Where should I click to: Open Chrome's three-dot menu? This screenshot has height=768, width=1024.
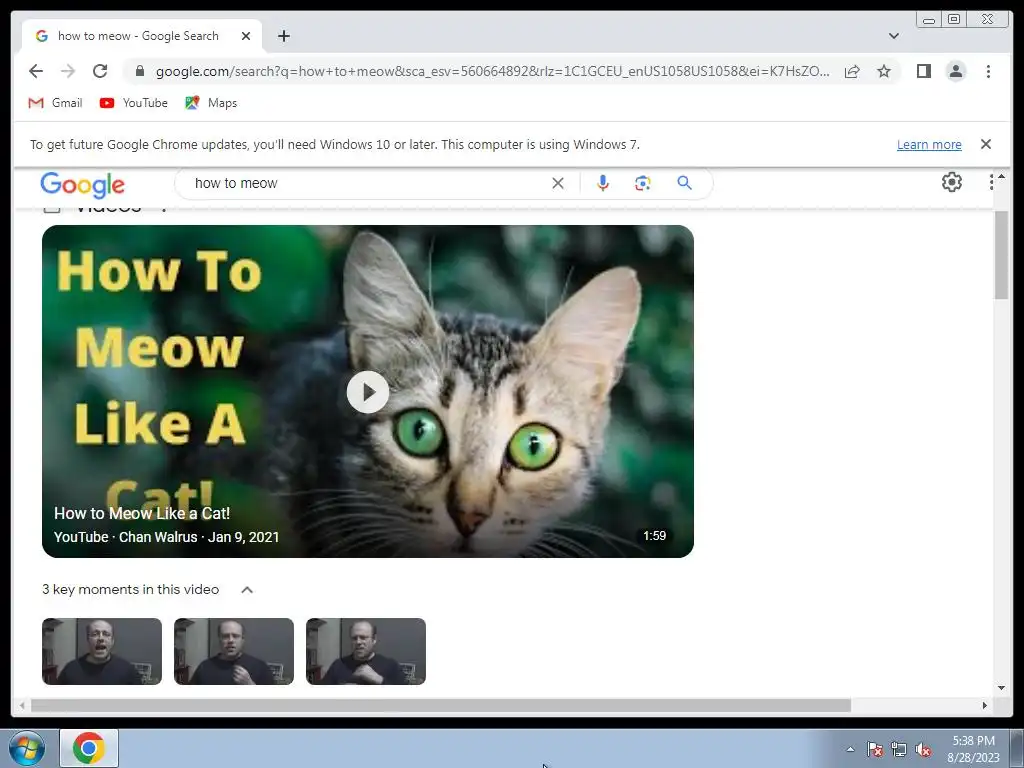click(988, 71)
